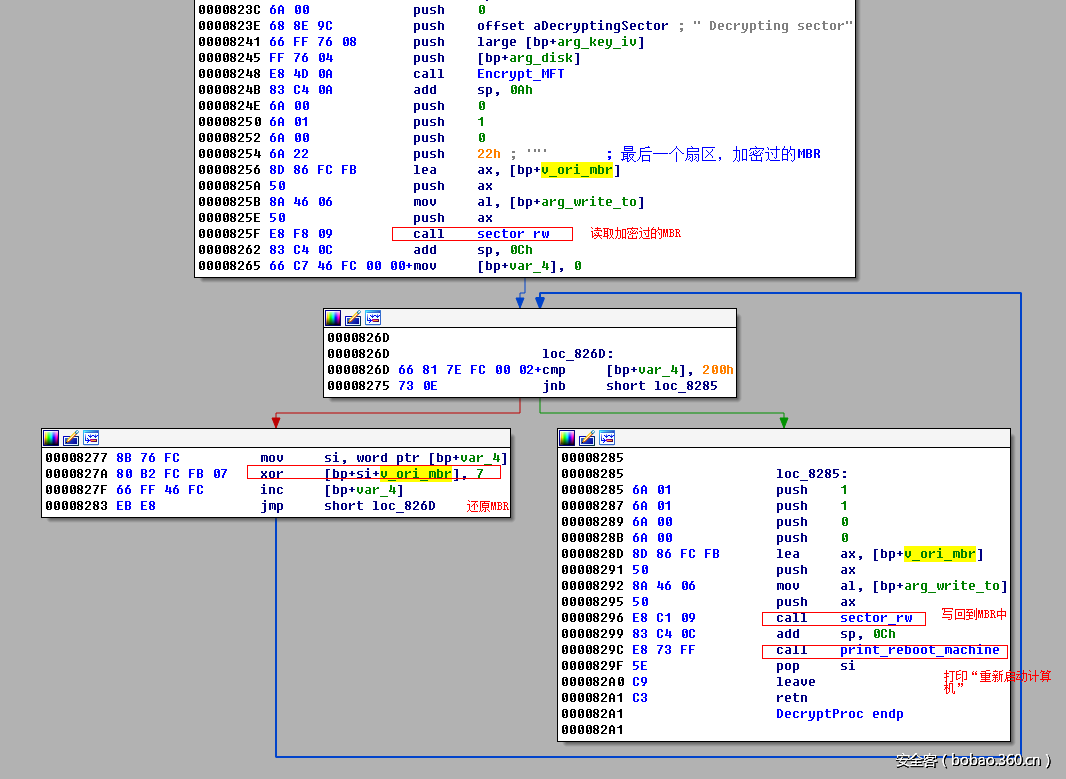Click the pencil edit icon on the xor loop block

71,438
